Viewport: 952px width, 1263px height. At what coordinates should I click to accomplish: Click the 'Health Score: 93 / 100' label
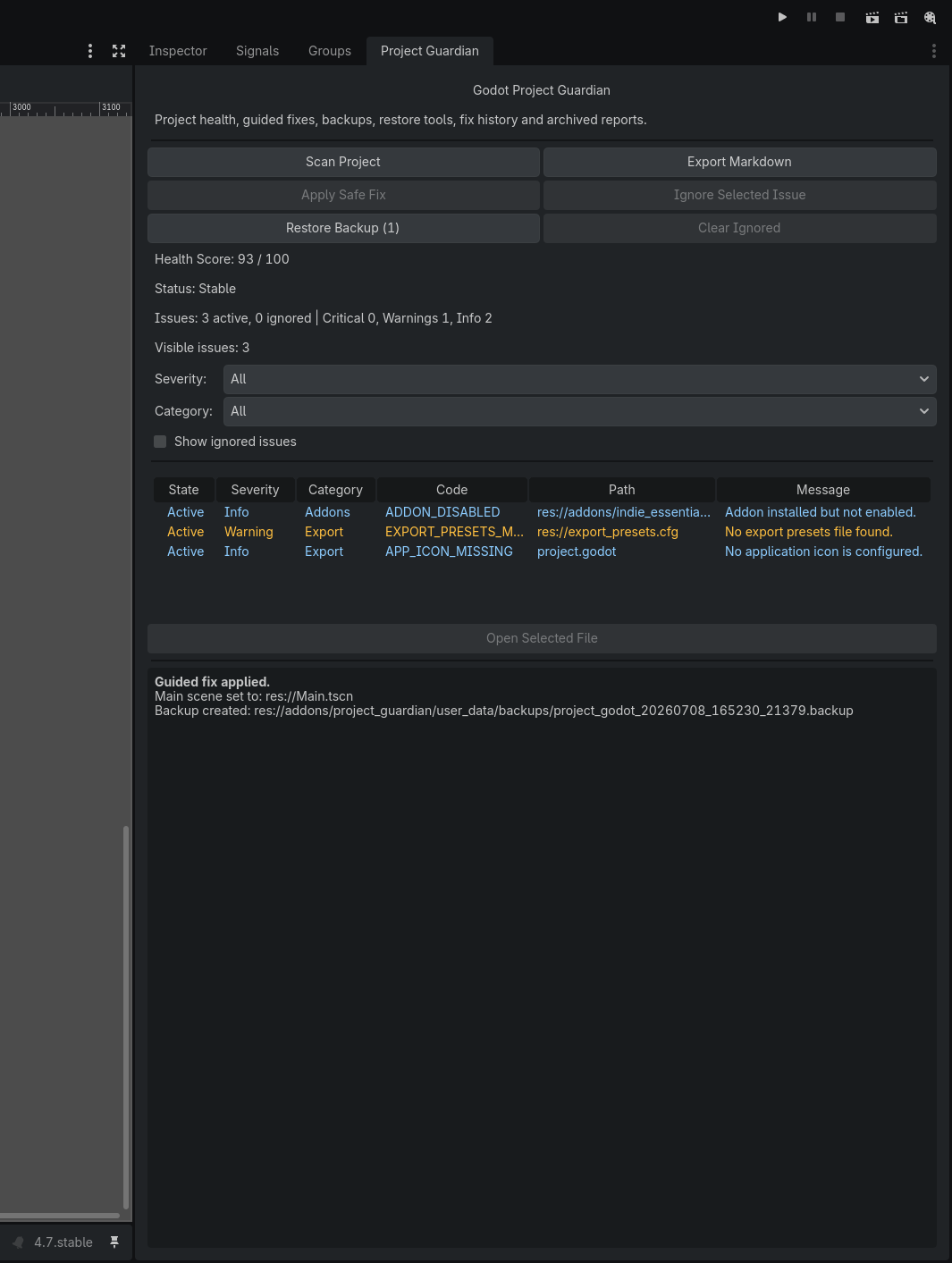click(x=222, y=259)
